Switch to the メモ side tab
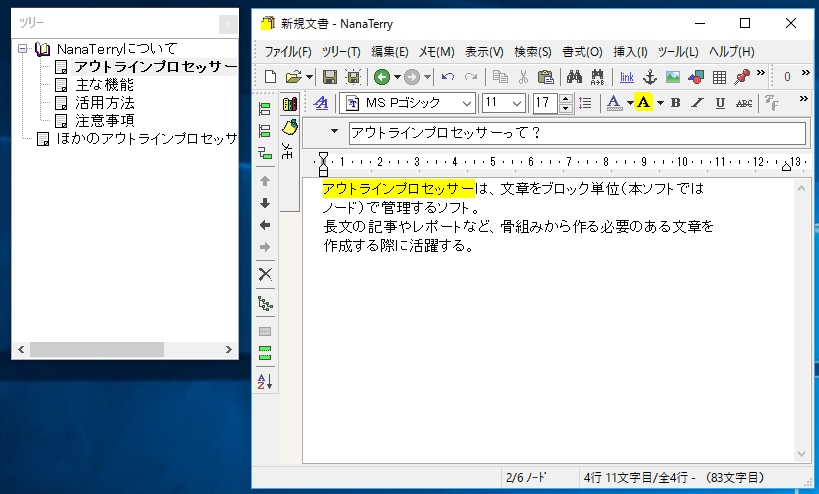The height and width of the screenshot is (494, 819). [288, 151]
